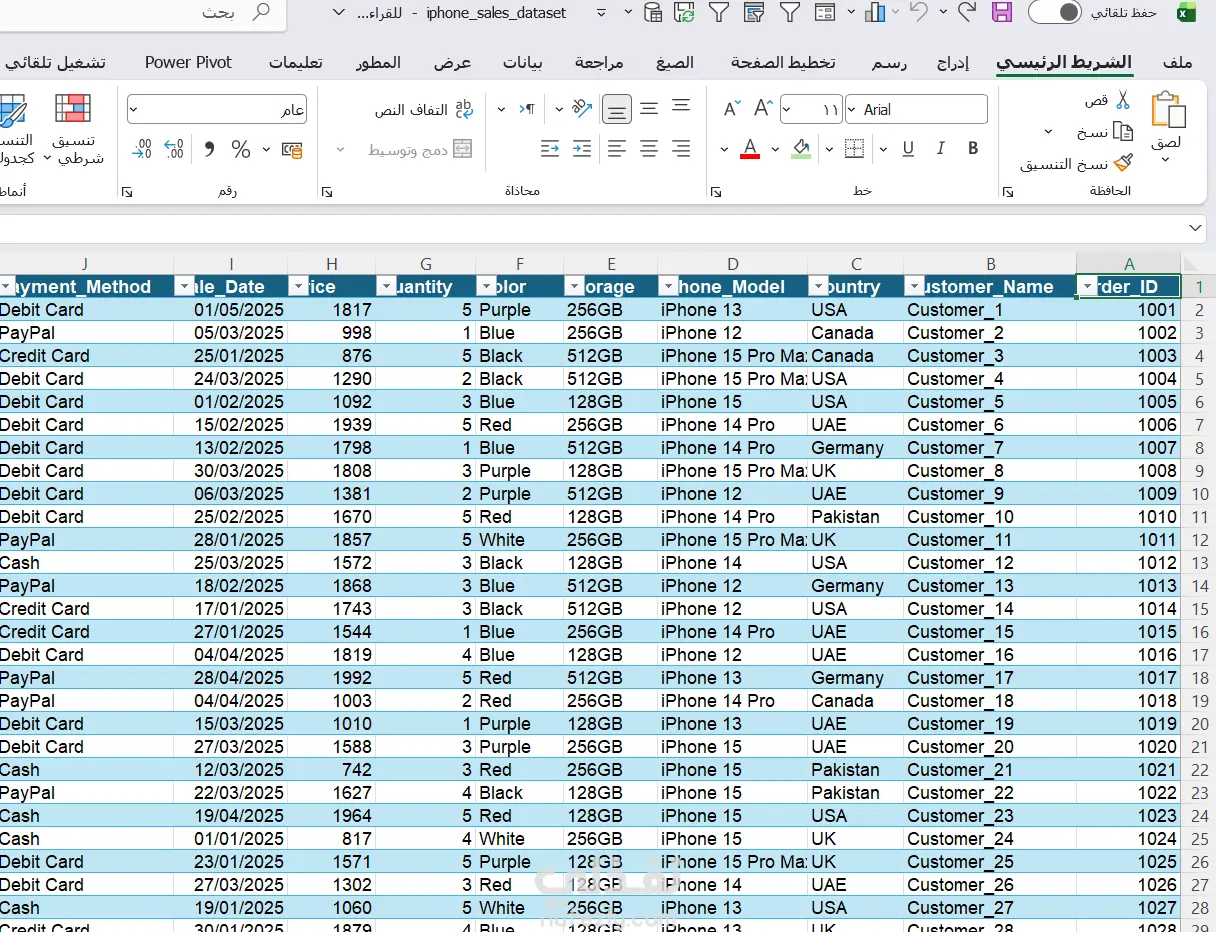Image resolution: width=1216 pixels, height=932 pixels.
Task: Click the Save floppy disk icon
Action: click(x=1001, y=12)
